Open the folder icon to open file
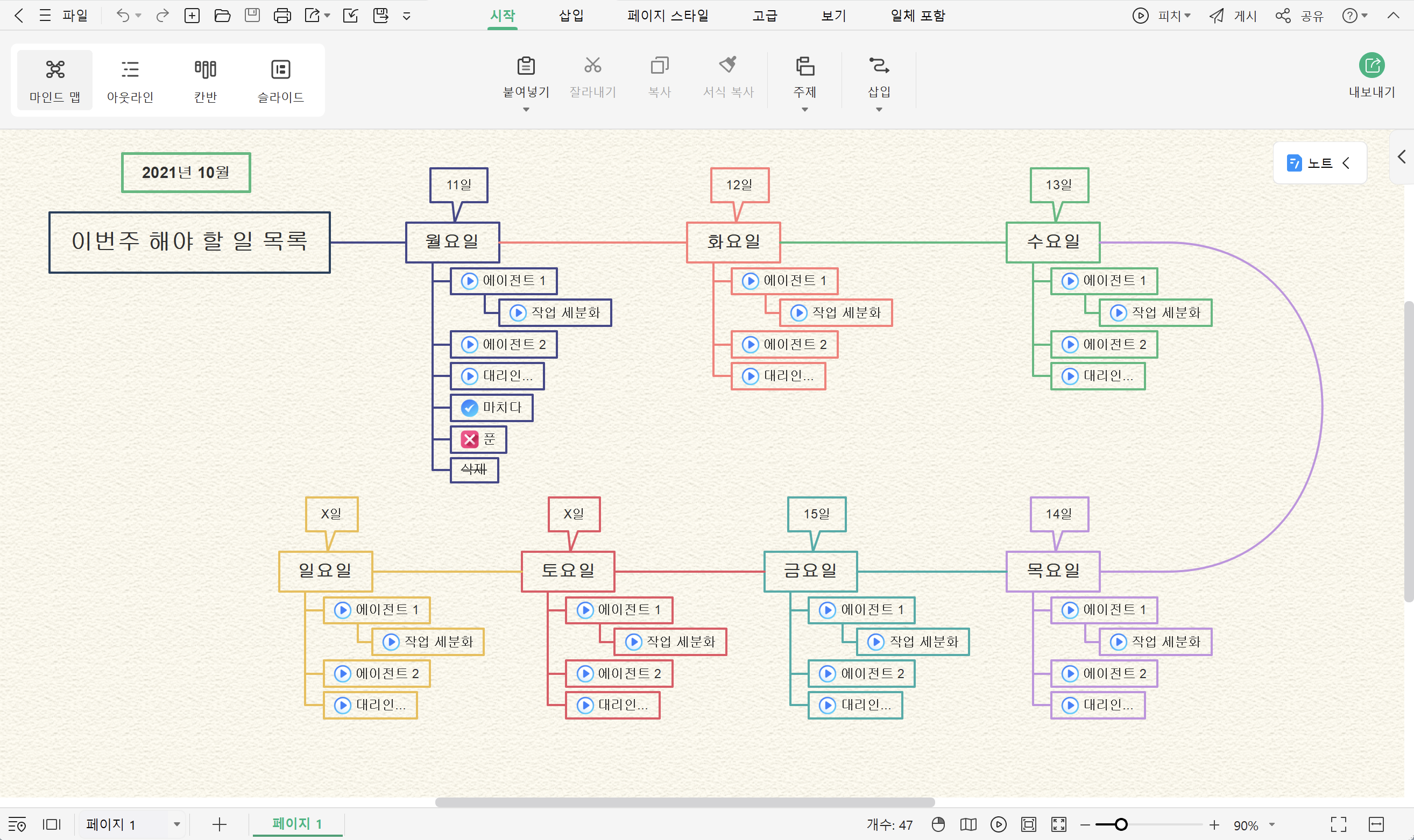1414x840 pixels. 222,15
